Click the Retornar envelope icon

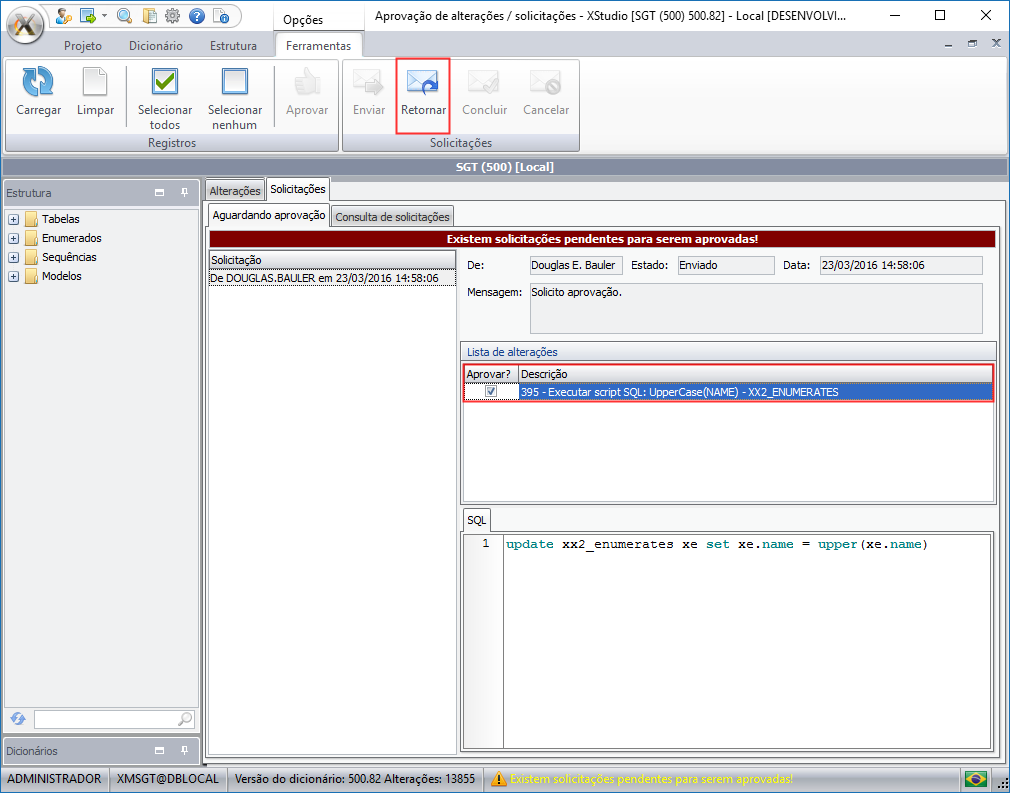click(x=423, y=82)
